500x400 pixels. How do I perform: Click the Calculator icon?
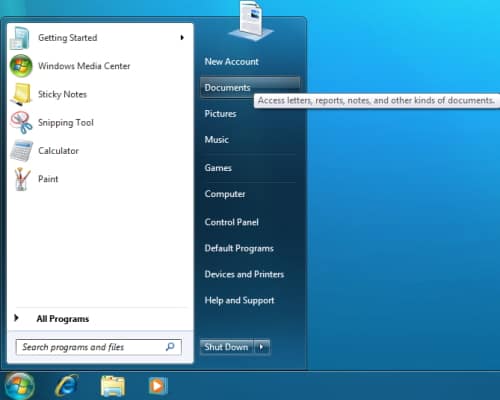pos(21,151)
